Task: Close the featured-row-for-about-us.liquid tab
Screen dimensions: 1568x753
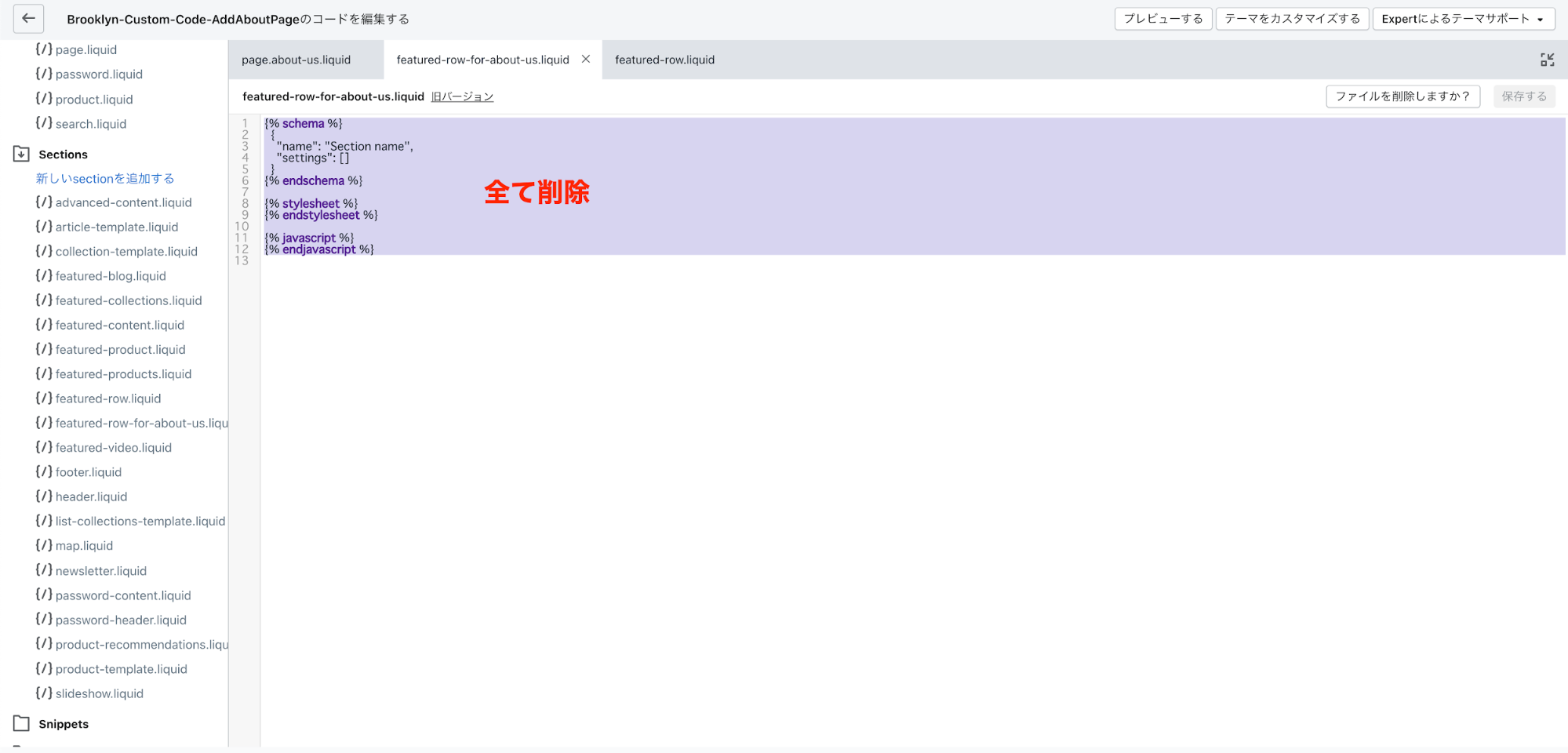Action: (x=585, y=60)
